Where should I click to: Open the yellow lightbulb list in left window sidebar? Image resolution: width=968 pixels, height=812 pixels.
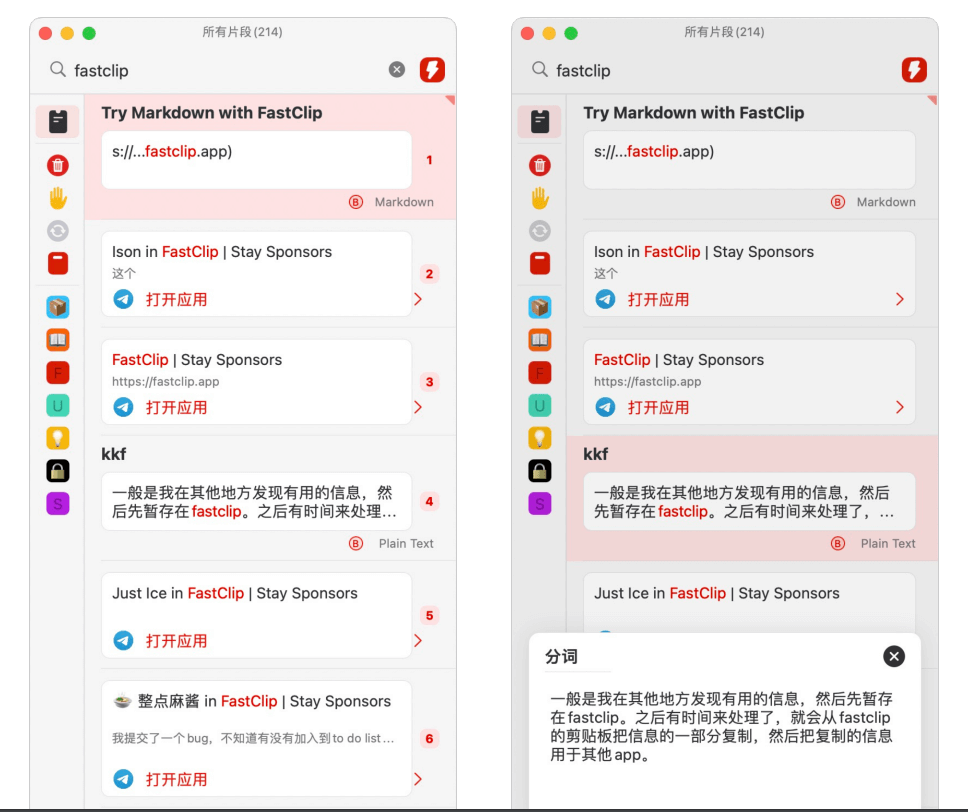(57, 438)
